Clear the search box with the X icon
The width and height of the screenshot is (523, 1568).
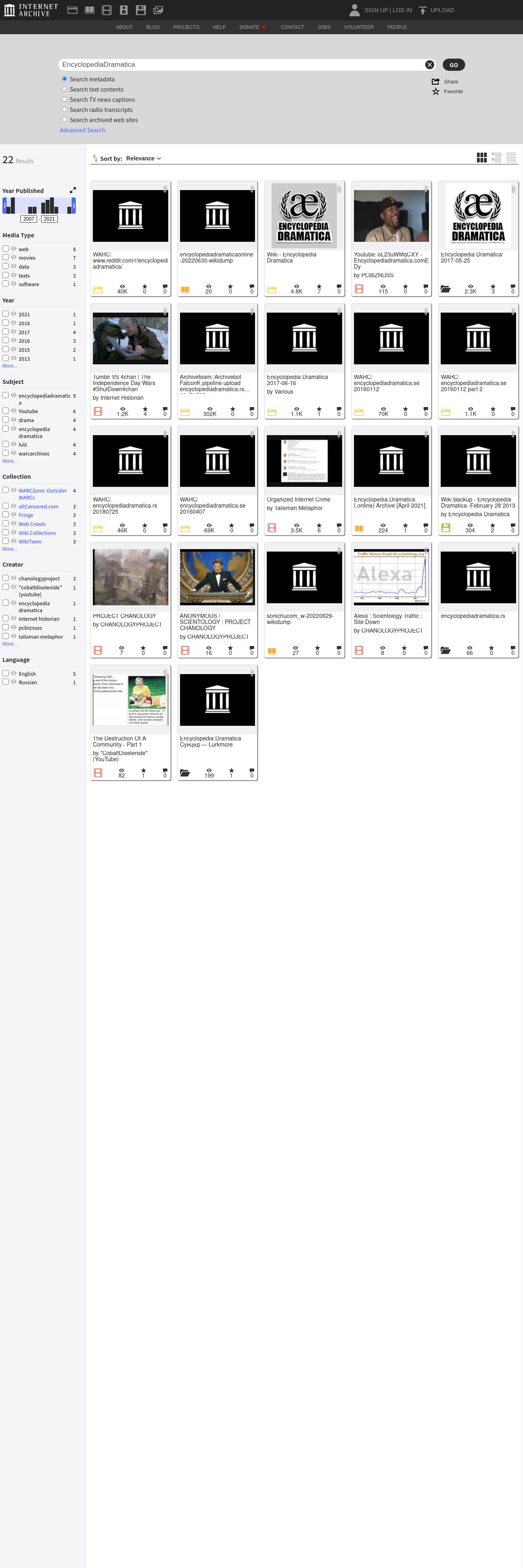pyautogui.click(x=429, y=65)
